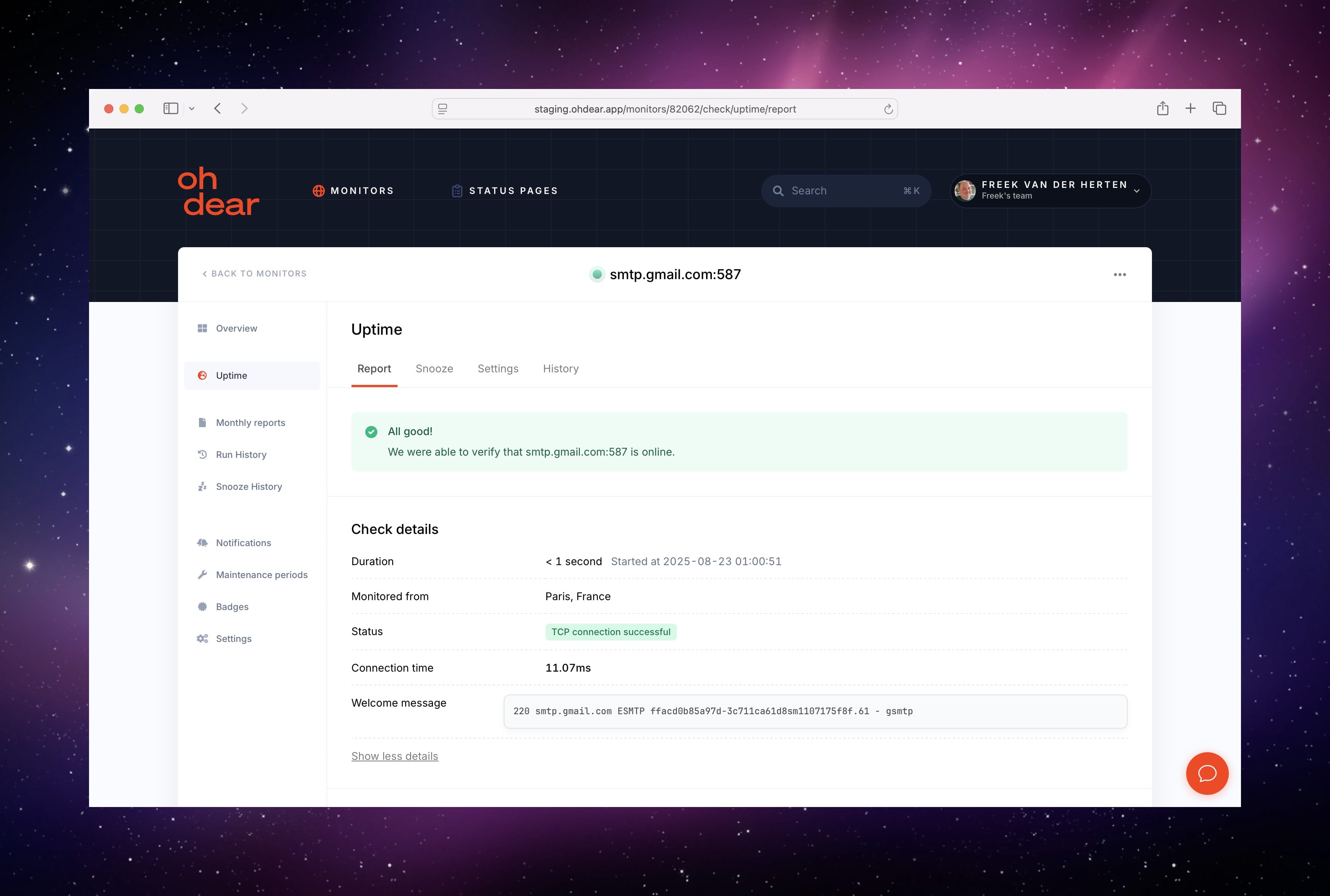1330x896 pixels.
Task: Open Monthly reports page
Action: click(x=252, y=422)
